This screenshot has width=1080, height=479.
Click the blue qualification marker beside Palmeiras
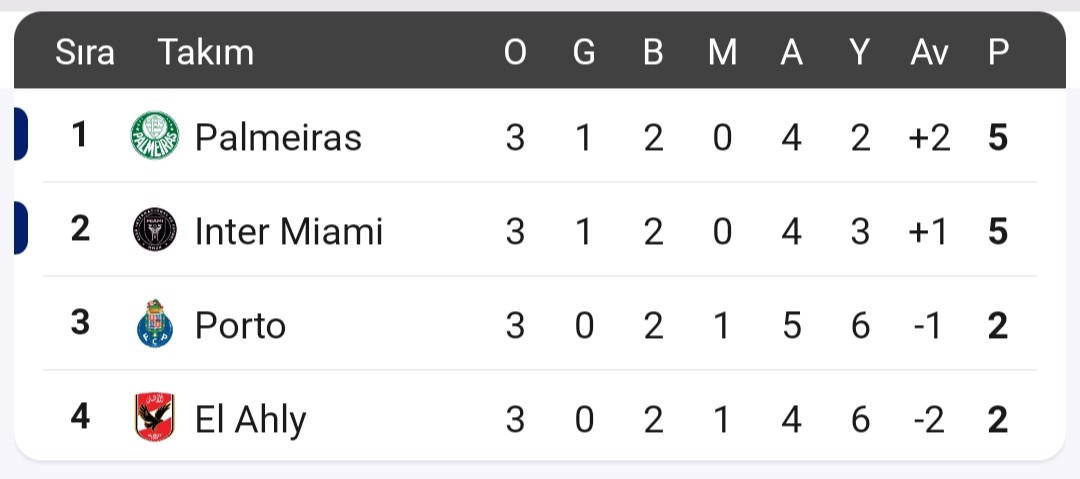pyautogui.click(x=21, y=134)
